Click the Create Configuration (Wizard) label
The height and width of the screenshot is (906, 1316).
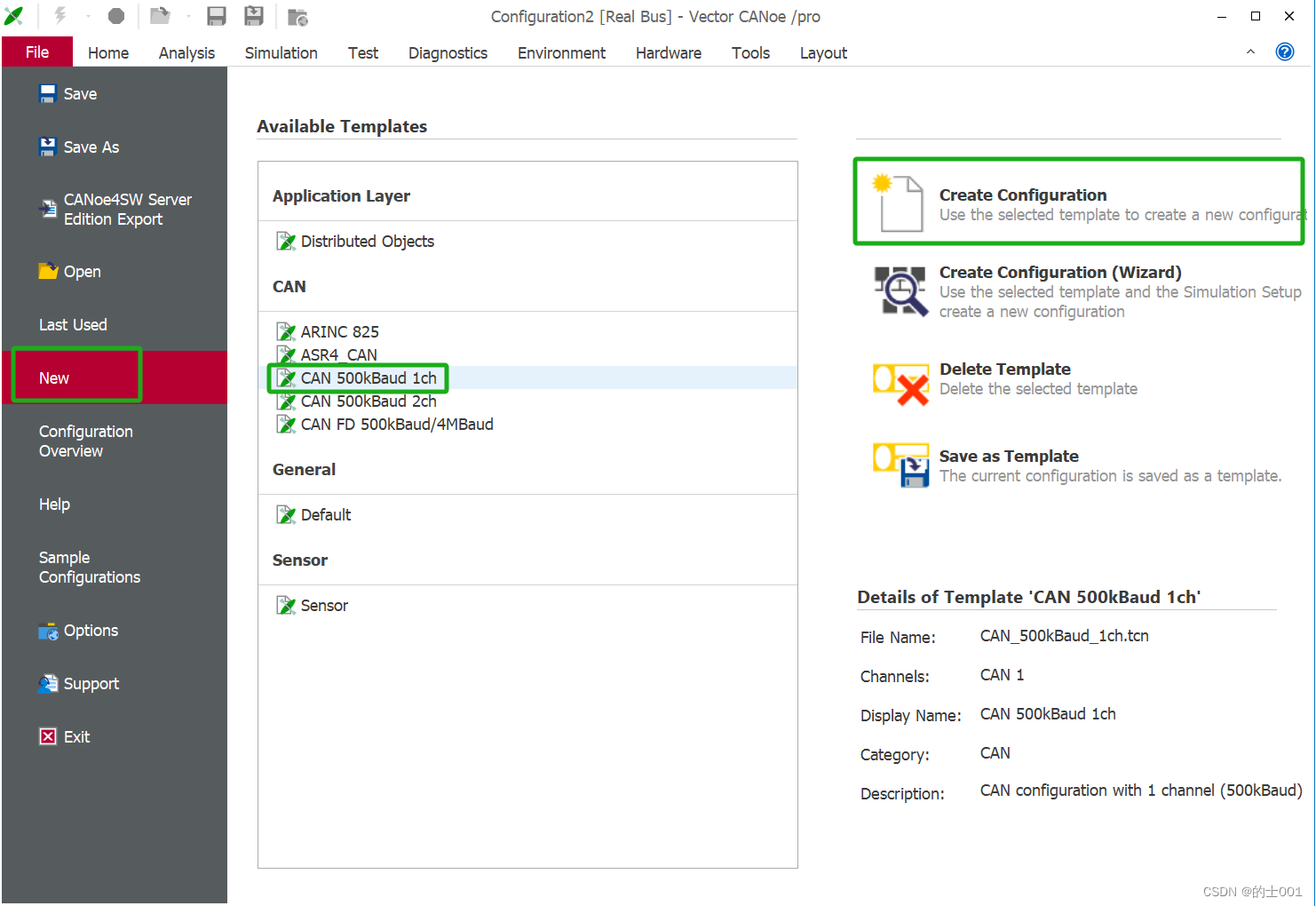point(1060,273)
